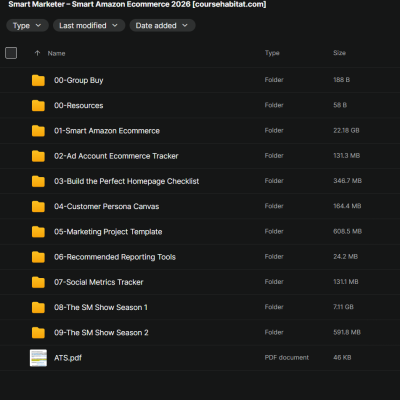The width and height of the screenshot is (400, 400).
Task: Click the 591.8 MB size value
Action: [347, 332]
